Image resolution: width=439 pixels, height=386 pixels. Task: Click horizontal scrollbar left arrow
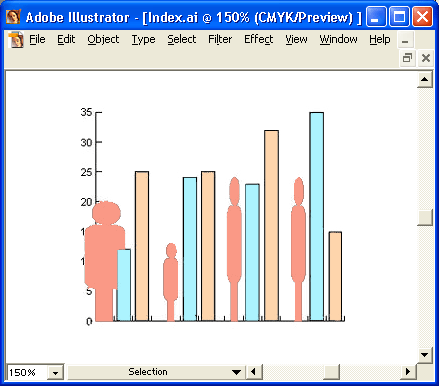[254, 371]
